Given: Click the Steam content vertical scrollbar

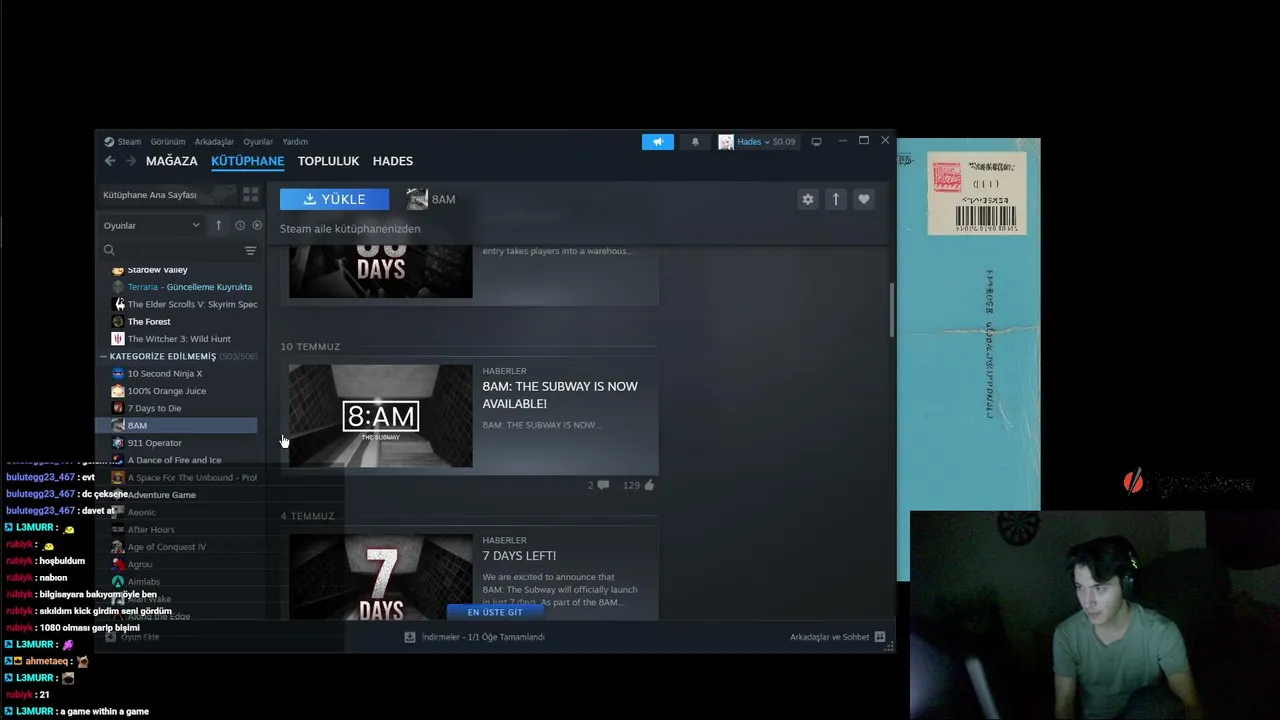Looking at the screenshot, I should pyautogui.click(x=891, y=310).
